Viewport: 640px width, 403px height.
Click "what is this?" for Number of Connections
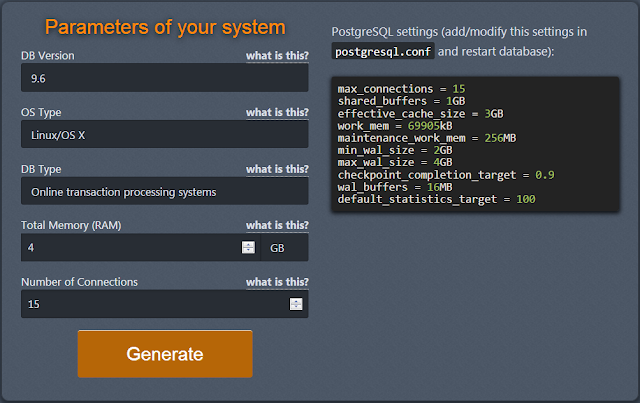[x=277, y=282]
